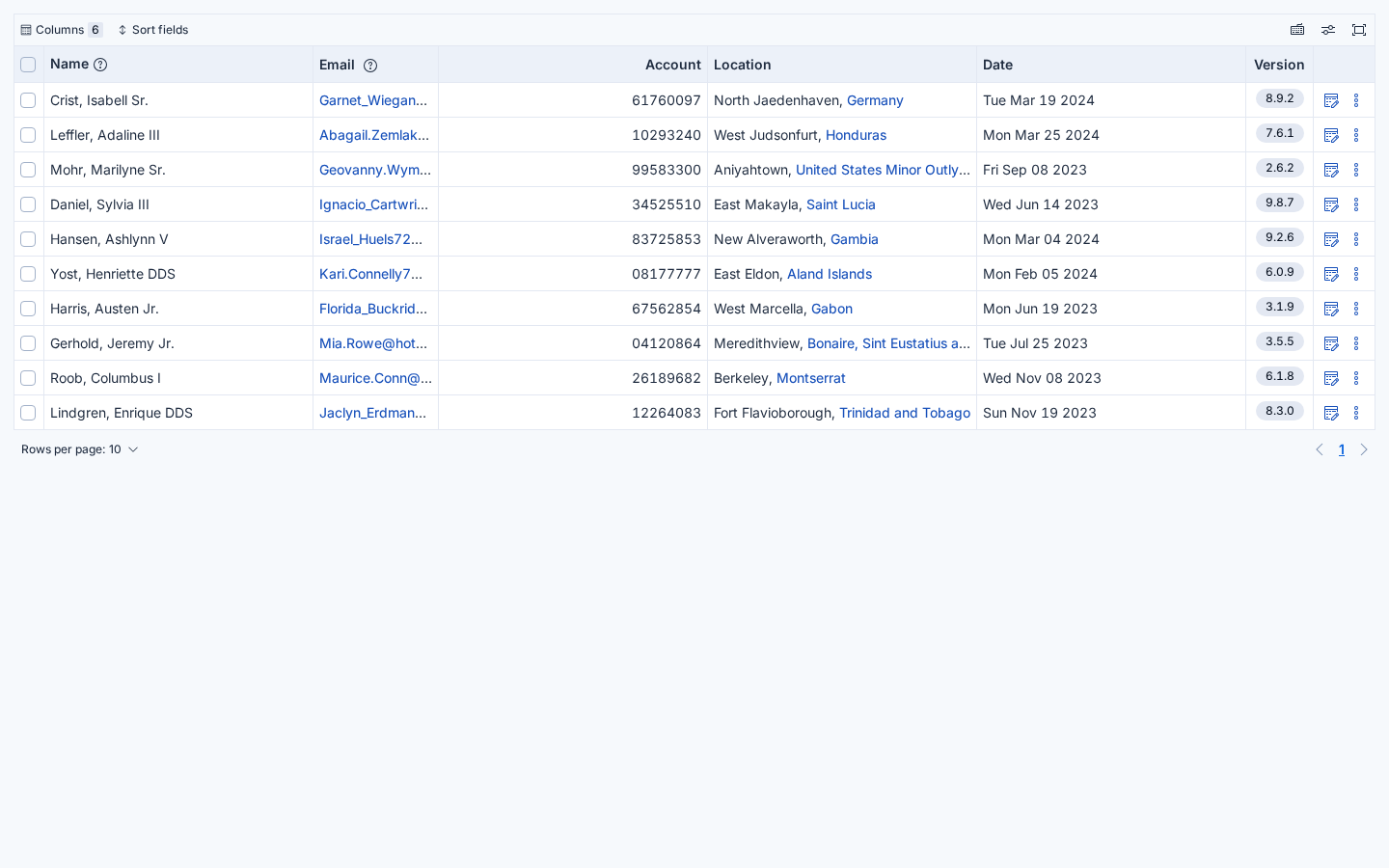Edit row for Hansen, Ashlynn V
1389x868 pixels.
coord(1331,239)
